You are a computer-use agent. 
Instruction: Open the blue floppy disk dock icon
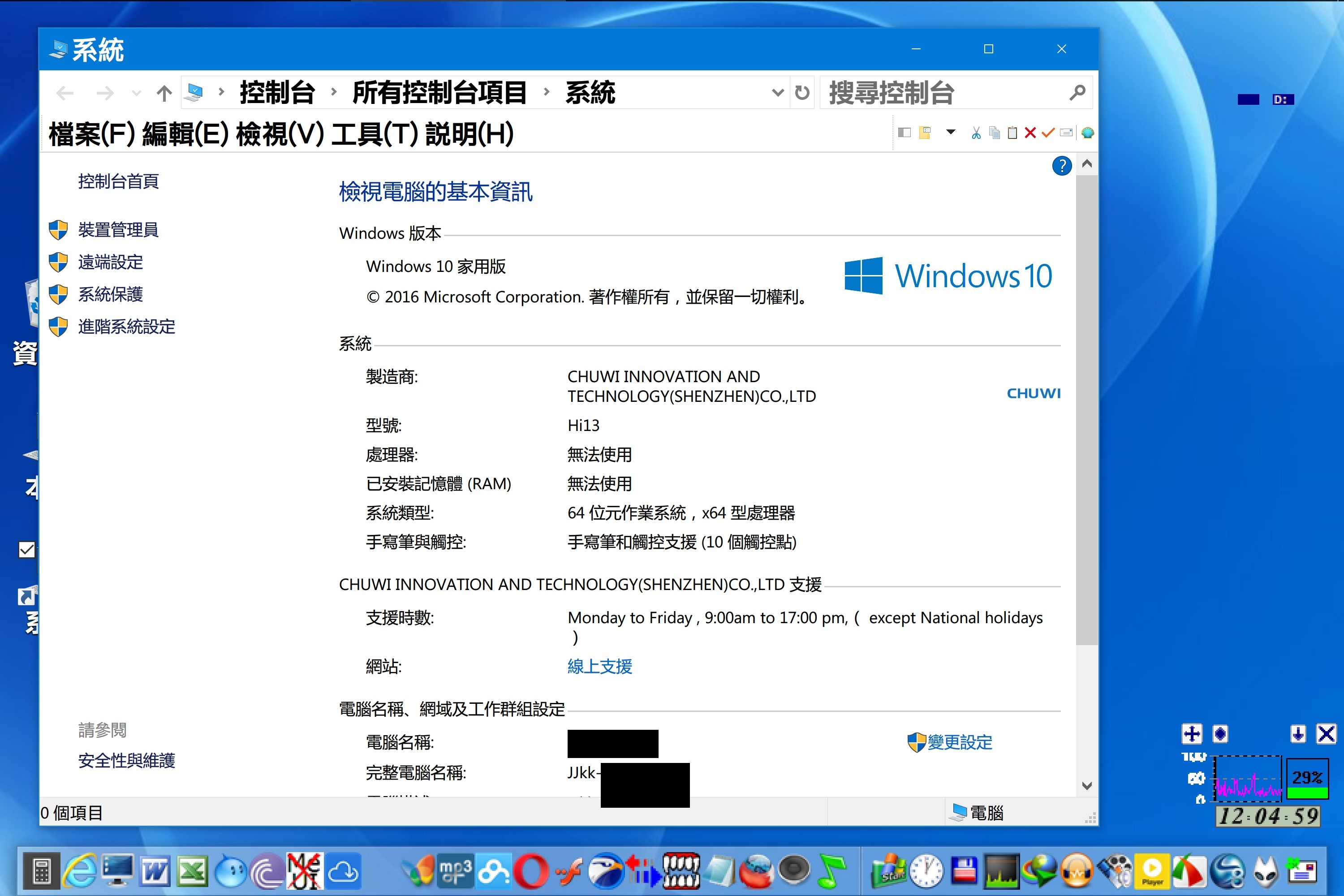[x=964, y=871]
